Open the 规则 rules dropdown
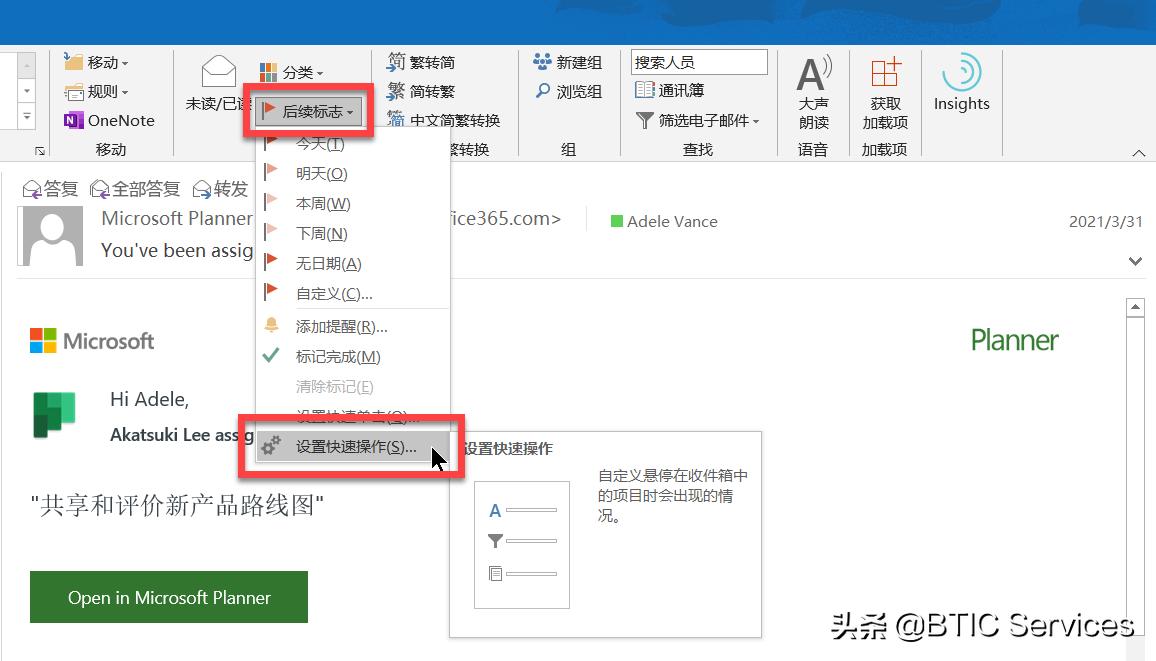 [103, 91]
